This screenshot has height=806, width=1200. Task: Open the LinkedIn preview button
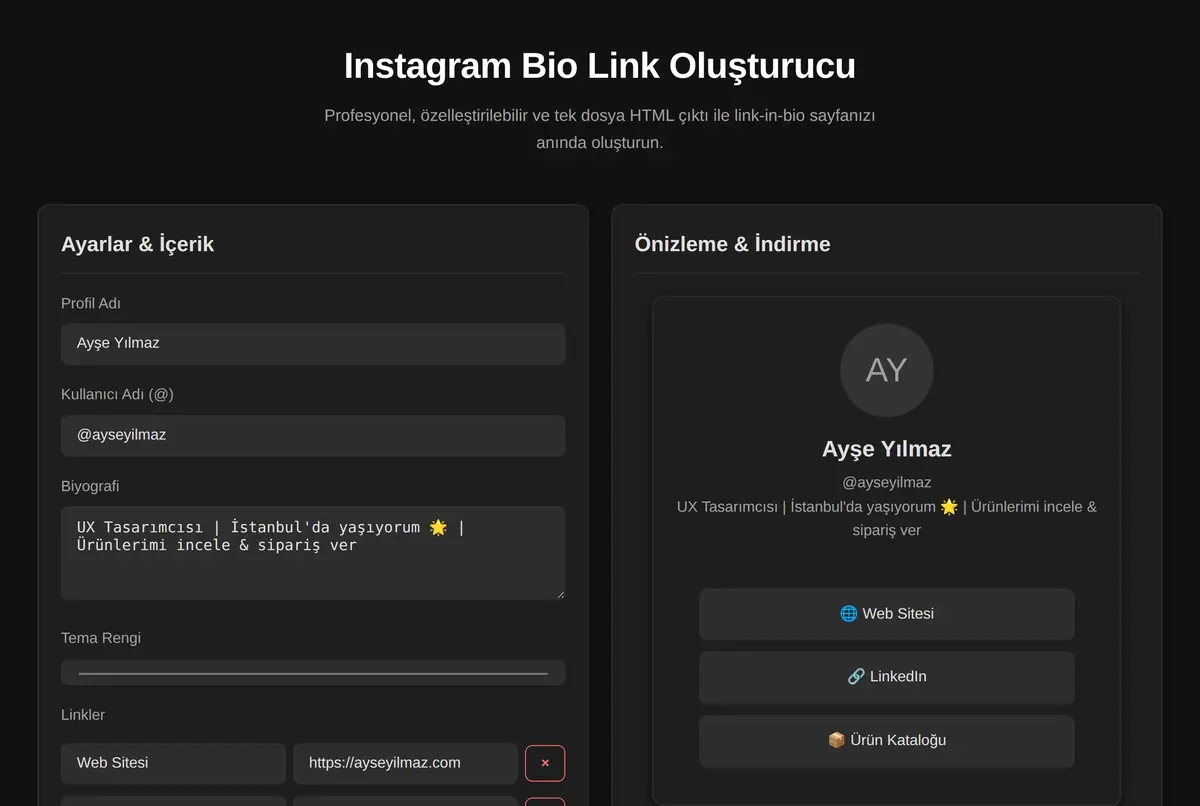[x=887, y=677]
